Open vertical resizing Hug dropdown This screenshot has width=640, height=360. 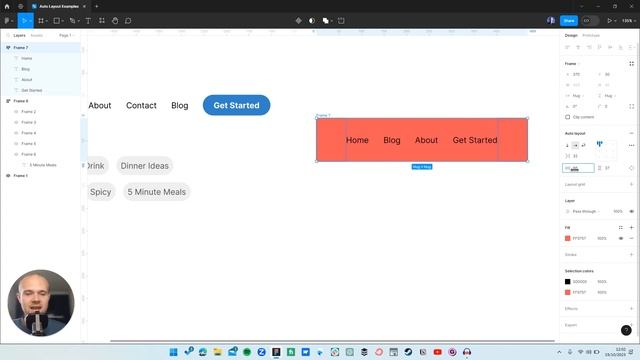click(610, 96)
